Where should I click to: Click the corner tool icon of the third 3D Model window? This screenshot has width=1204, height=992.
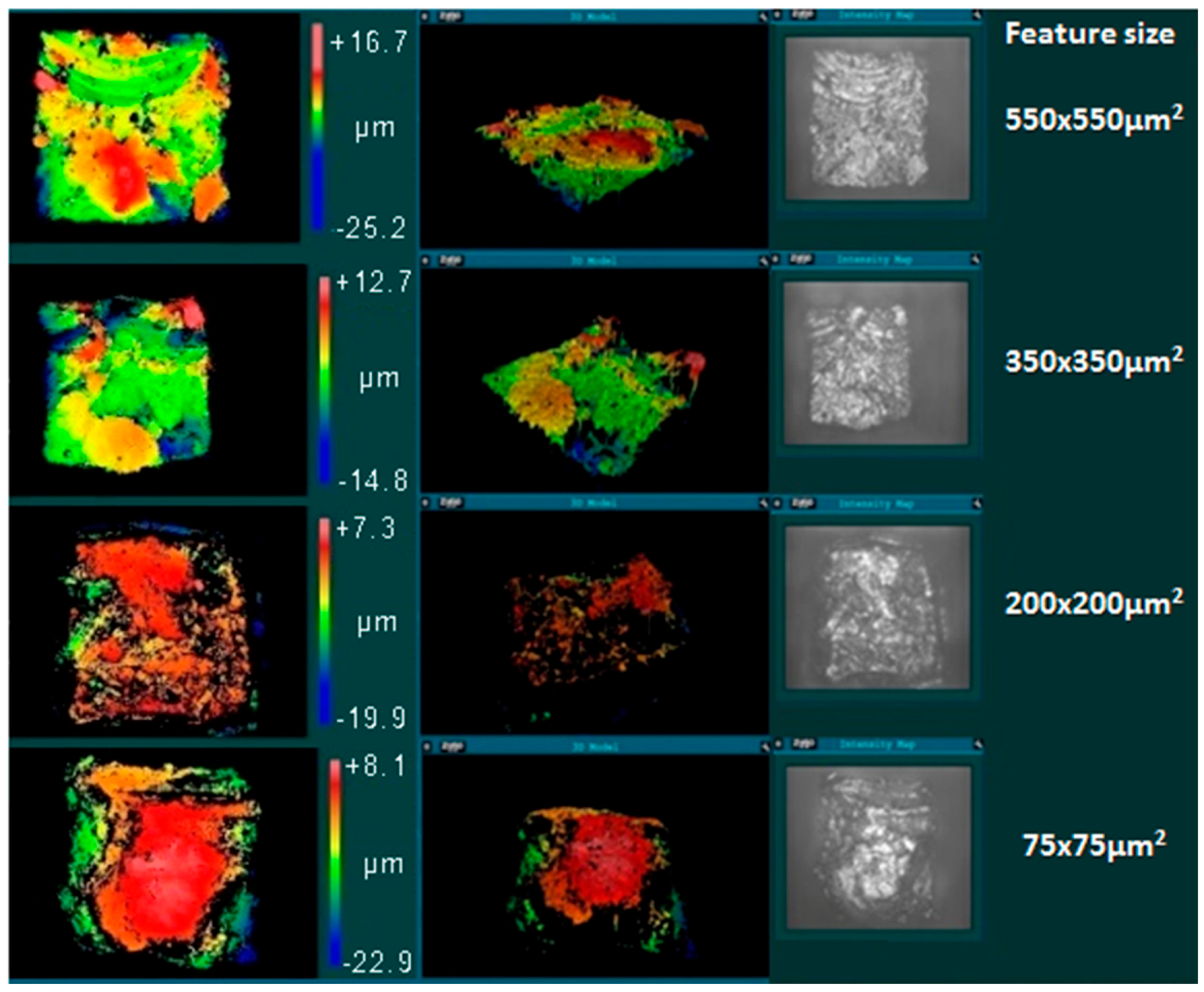(763, 503)
